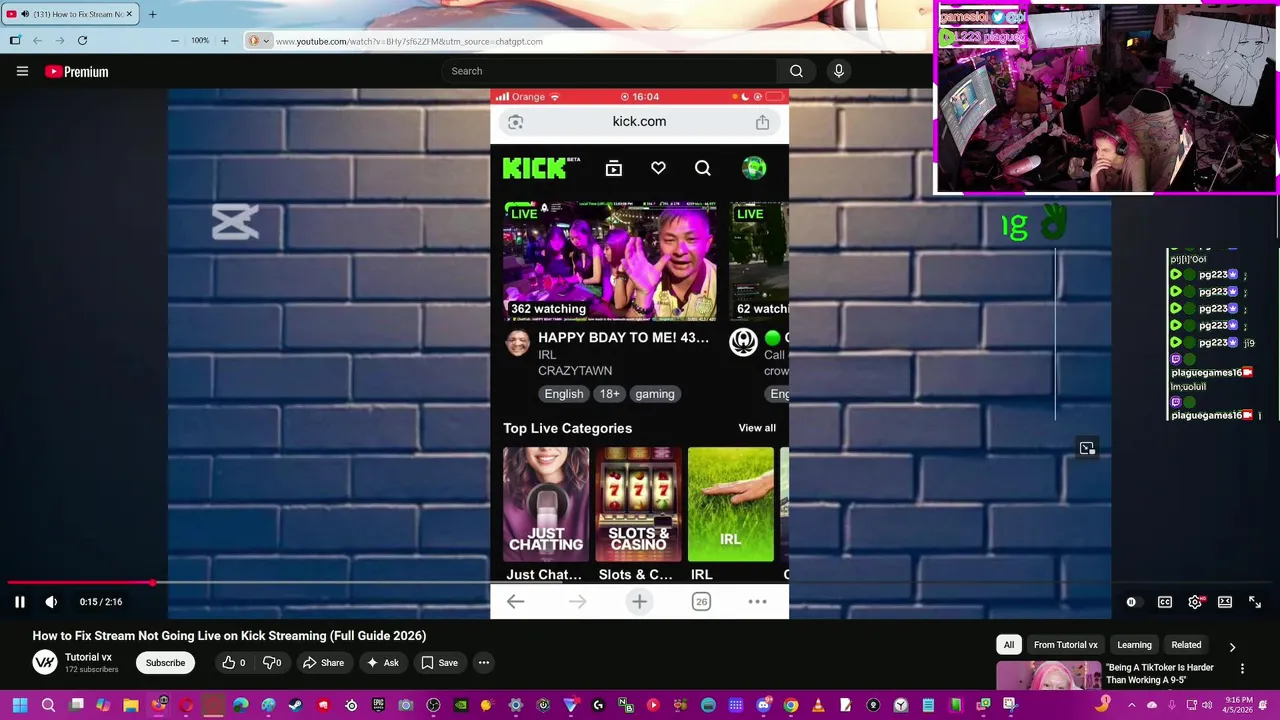Viewport: 1280px width, 720px height.
Task: Show more chips with right arrow
Action: 1232,647
